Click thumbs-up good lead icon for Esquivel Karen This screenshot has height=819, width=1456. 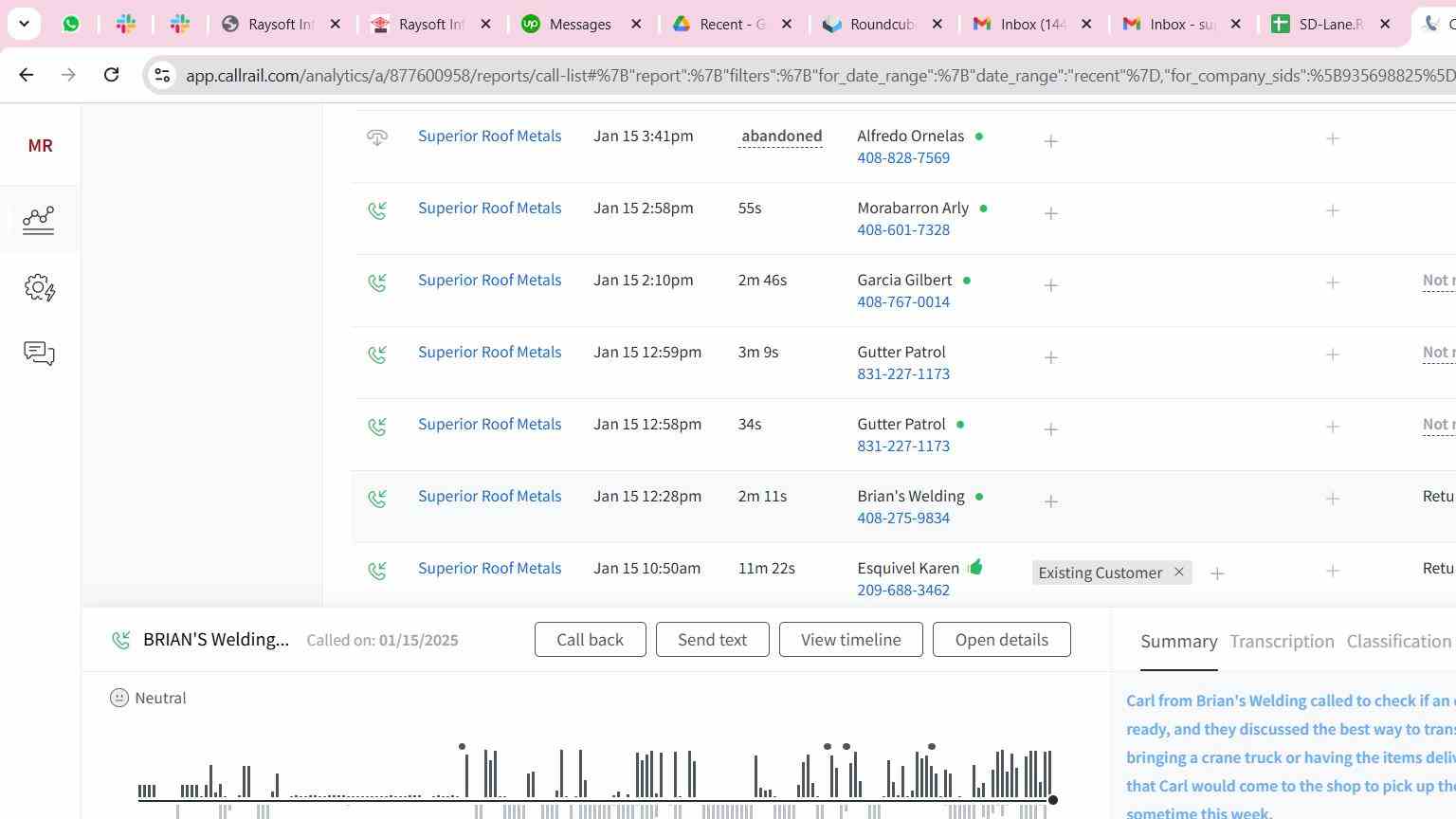click(975, 567)
